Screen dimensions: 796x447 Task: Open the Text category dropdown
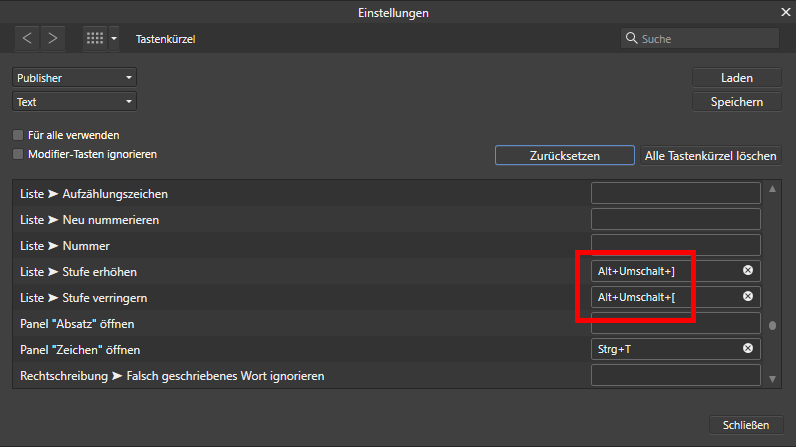(74, 101)
